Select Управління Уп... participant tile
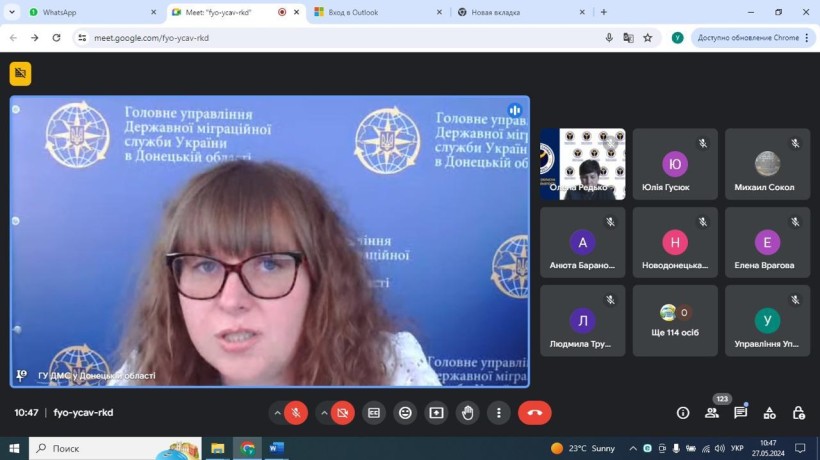This screenshot has height=460, width=820. 767,321
